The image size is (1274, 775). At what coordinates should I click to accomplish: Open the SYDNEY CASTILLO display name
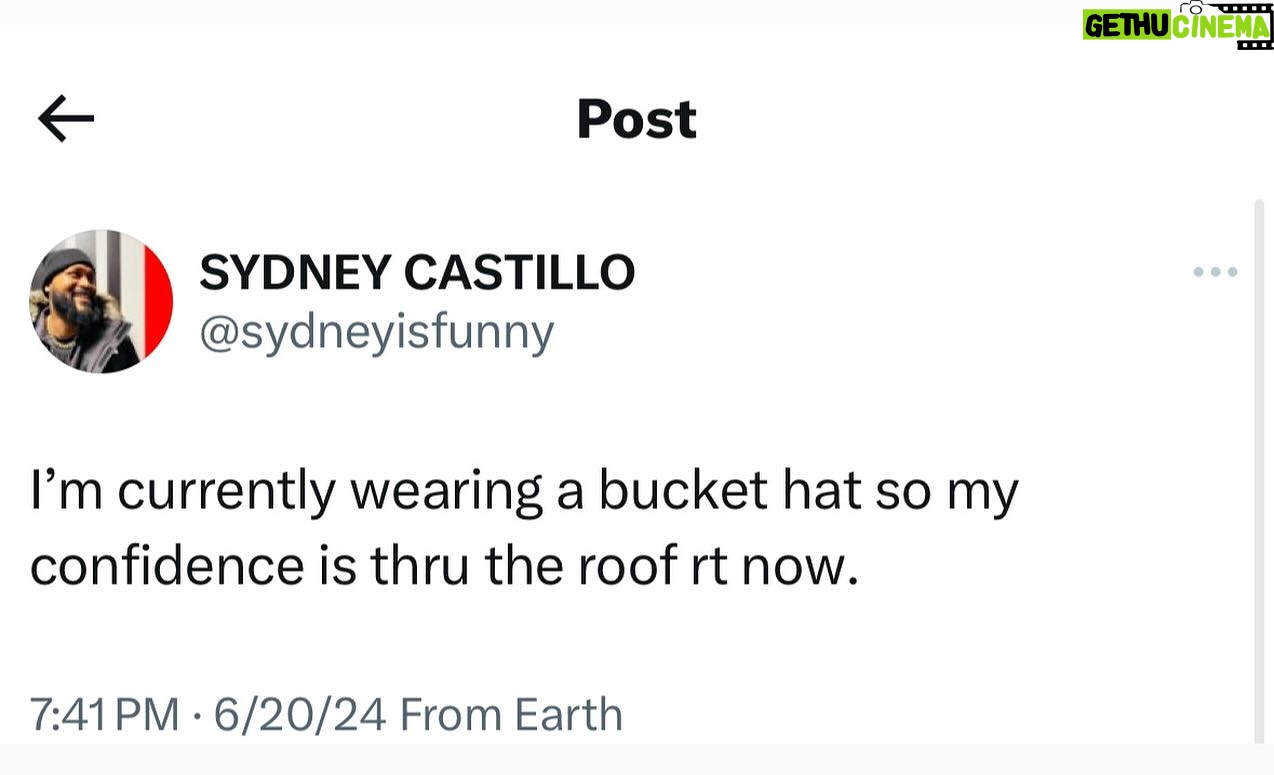(417, 272)
